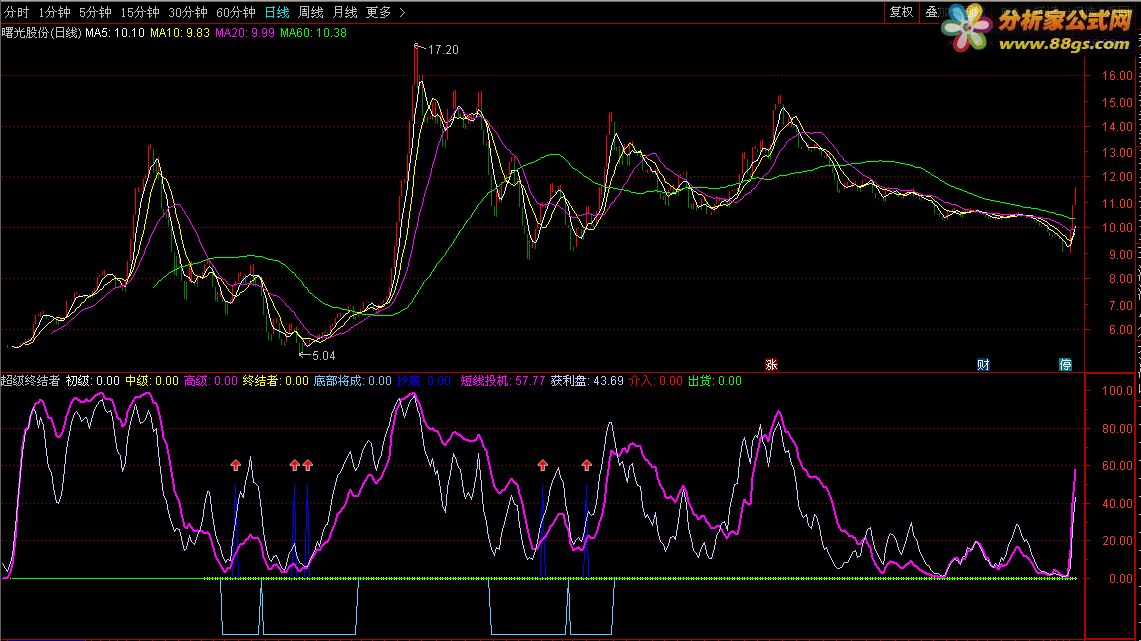Click the 中级: 0.00 value
This screenshot has width=1141, height=641.
click(151, 381)
